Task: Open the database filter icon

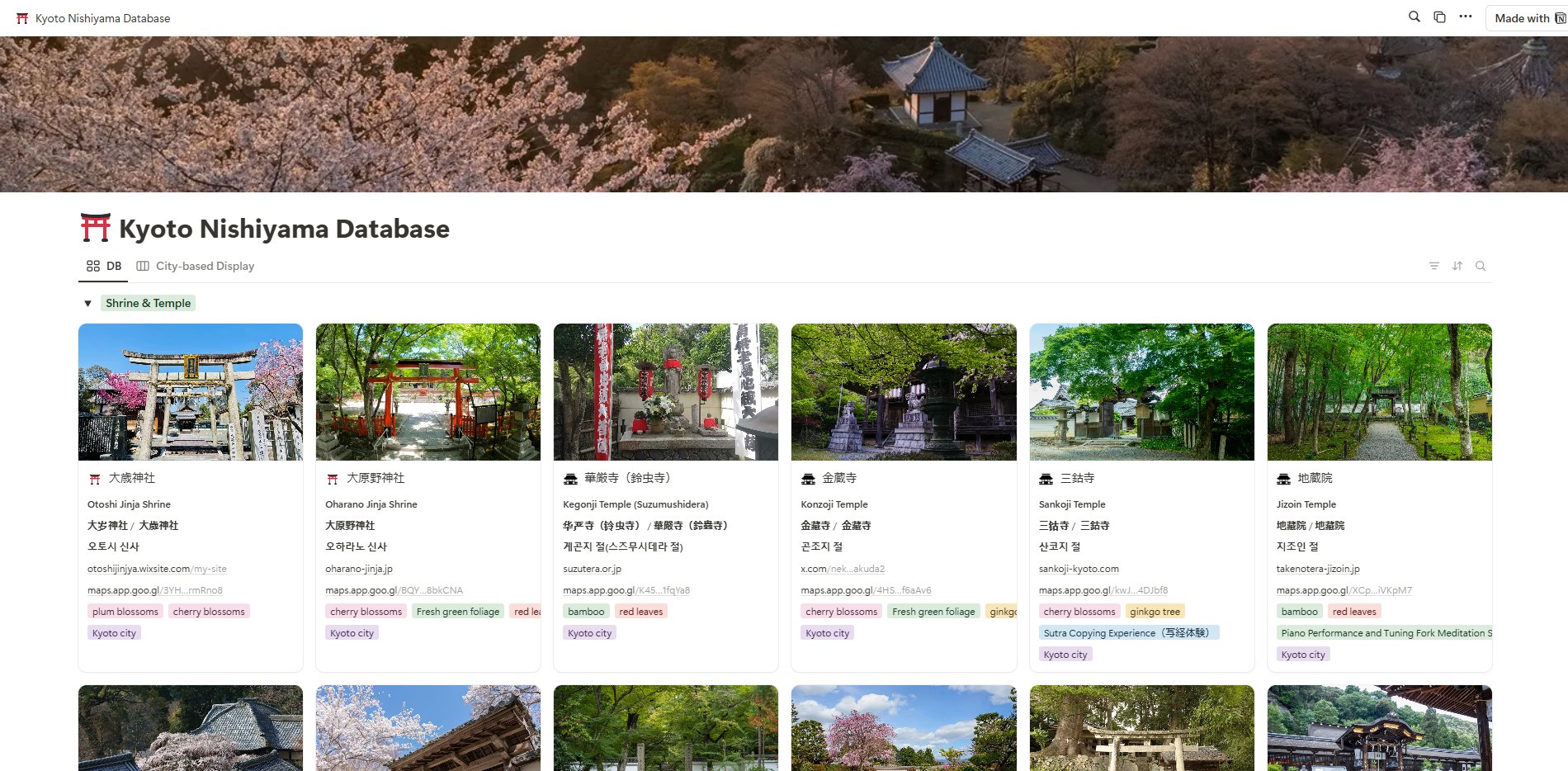Action: coord(1434,266)
